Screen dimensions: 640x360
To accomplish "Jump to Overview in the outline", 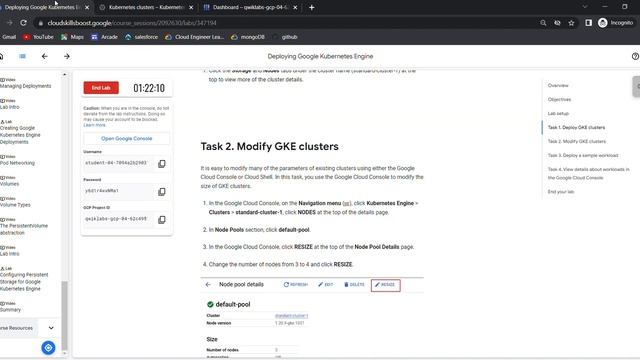I will [x=558, y=85].
